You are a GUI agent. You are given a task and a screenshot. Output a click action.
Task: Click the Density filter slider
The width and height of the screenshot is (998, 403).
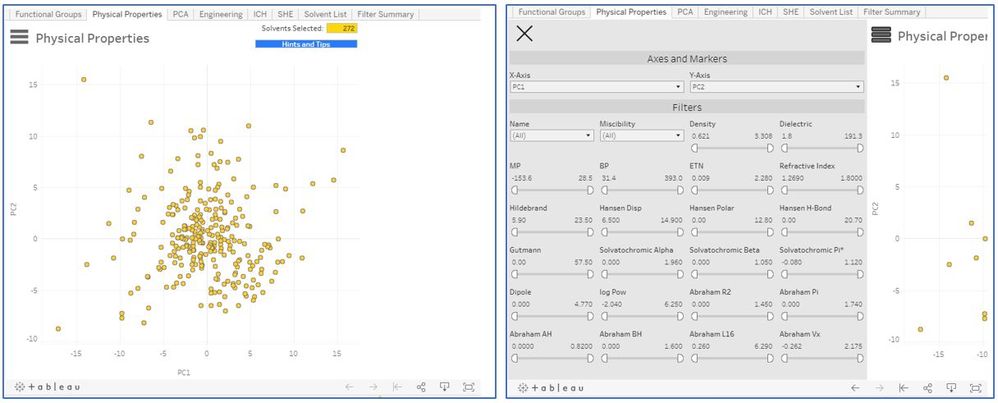coord(729,147)
